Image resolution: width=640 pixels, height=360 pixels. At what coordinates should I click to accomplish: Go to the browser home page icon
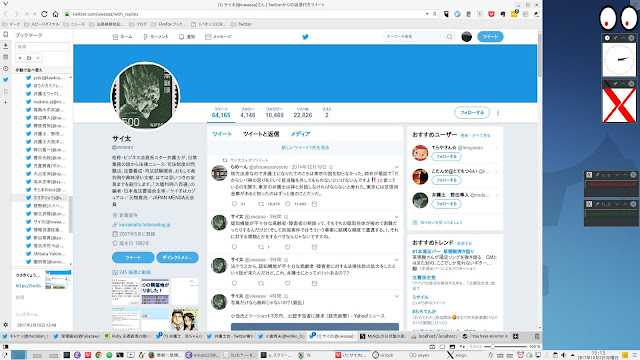56,14
